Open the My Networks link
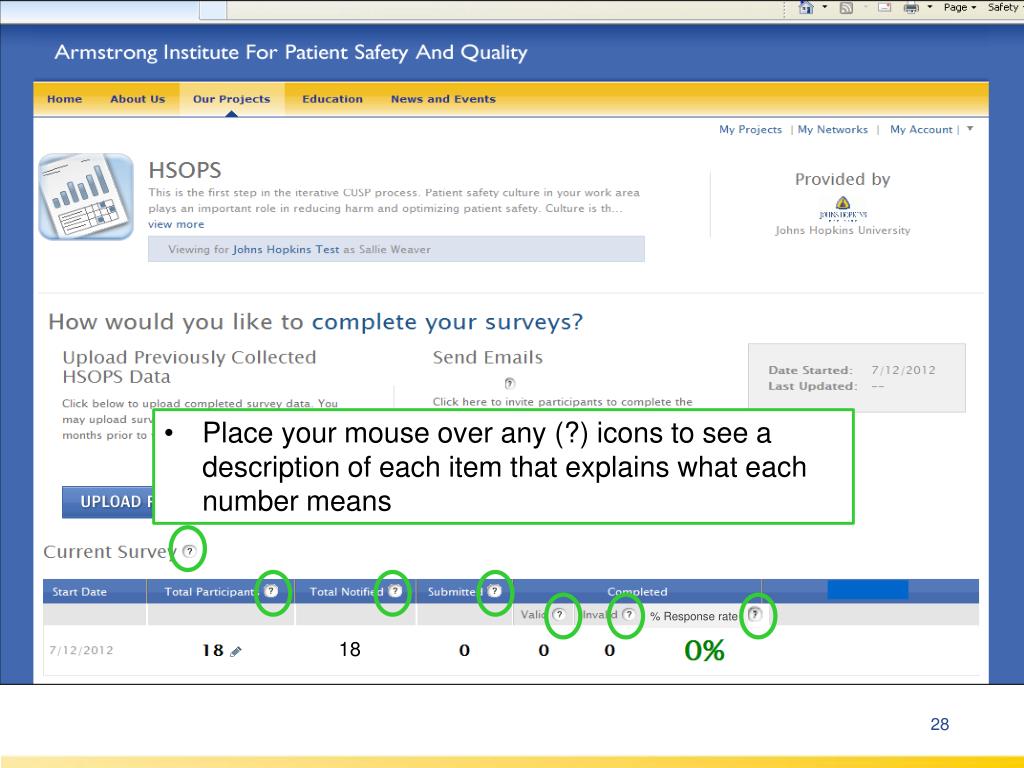The image size is (1024, 768). 833,129
